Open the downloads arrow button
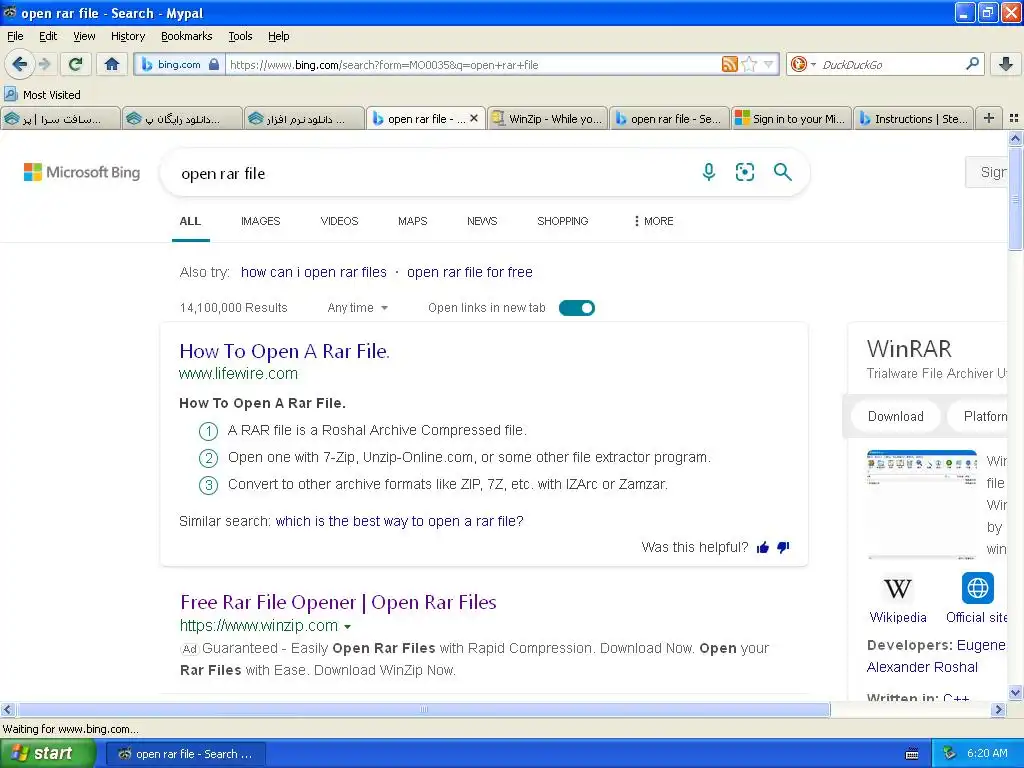Viewport: 1024px width, 768px height. point(1005,64)
